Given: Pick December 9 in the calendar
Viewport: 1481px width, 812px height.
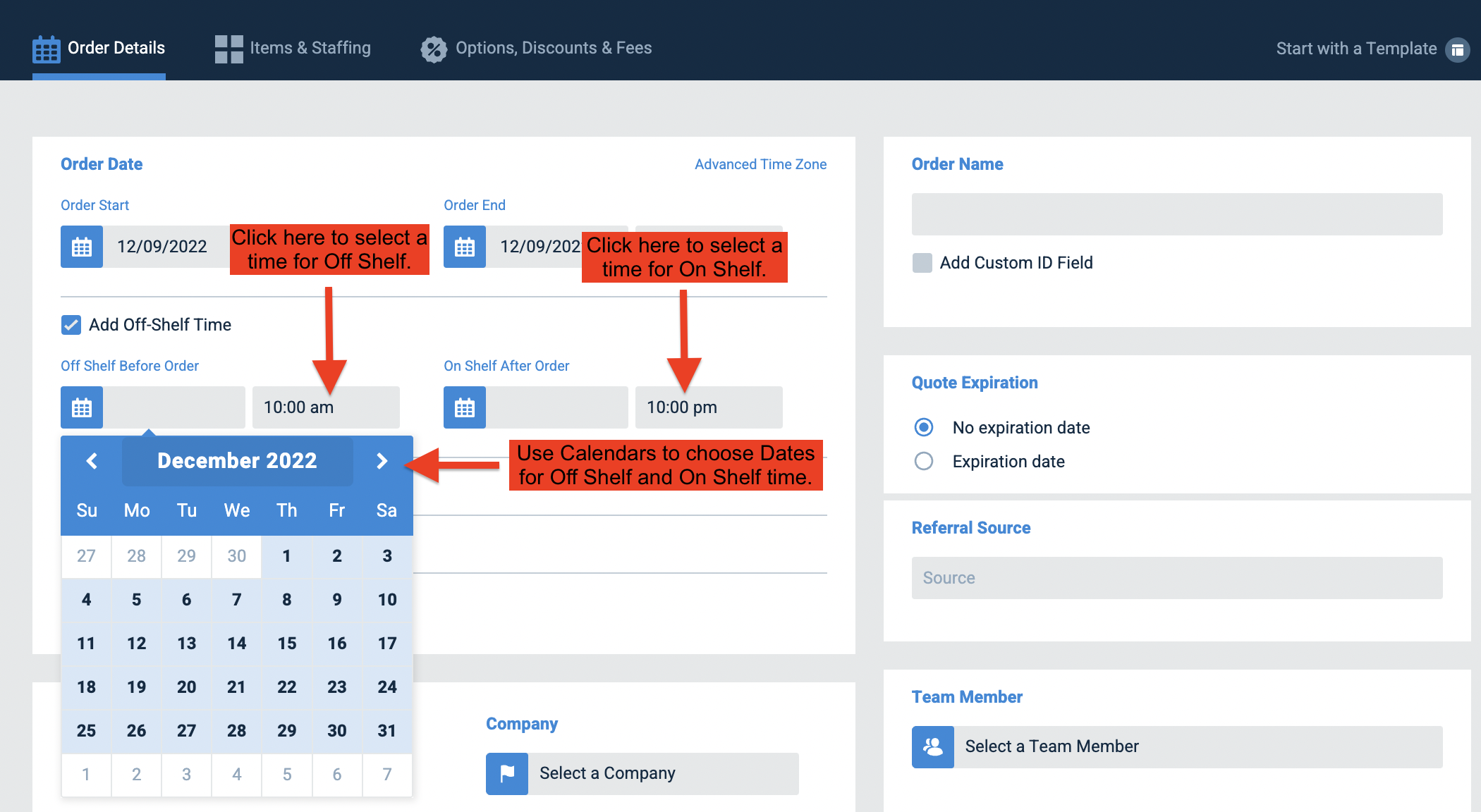Looking at the screenshot, I should tap(337, 600).
